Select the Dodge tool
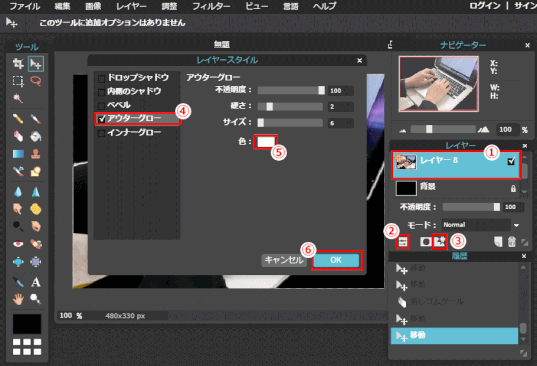Viewport: 537px width, 366px height. 18,226
